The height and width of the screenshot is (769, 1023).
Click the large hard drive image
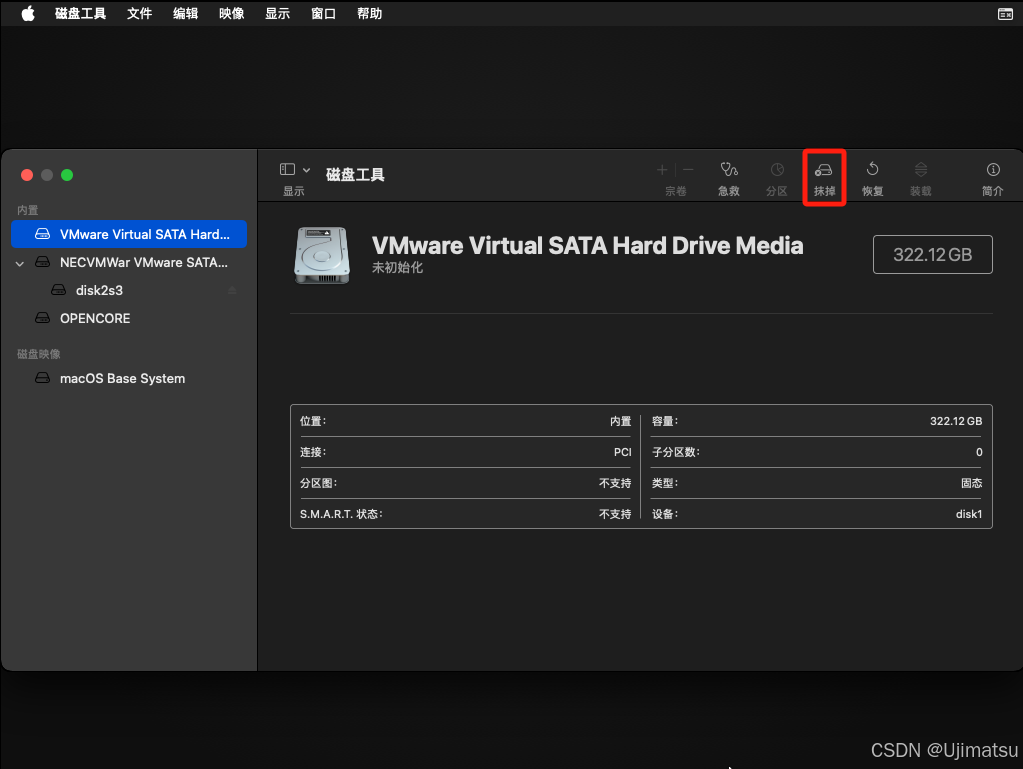click(x=322, y=256)
